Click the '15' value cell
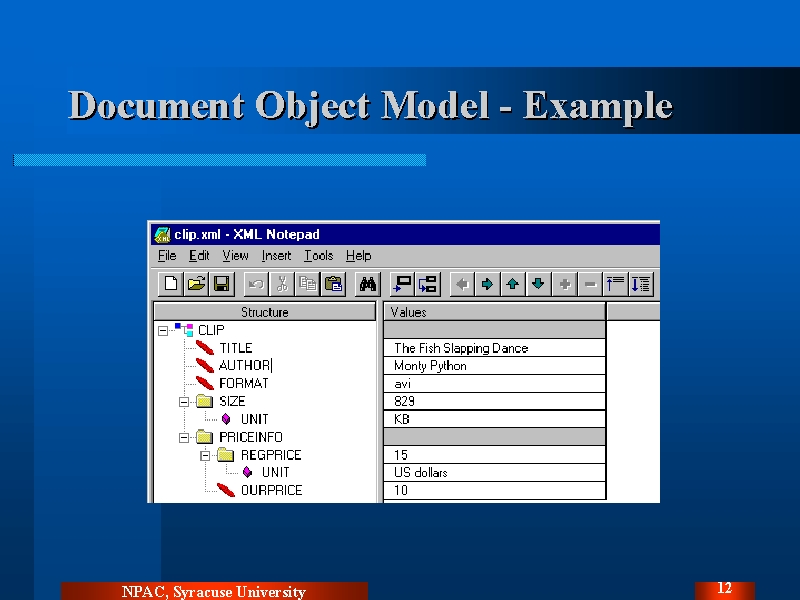Image resolution: width=800 pixels, height=600 pixels. tap(494, 455)
